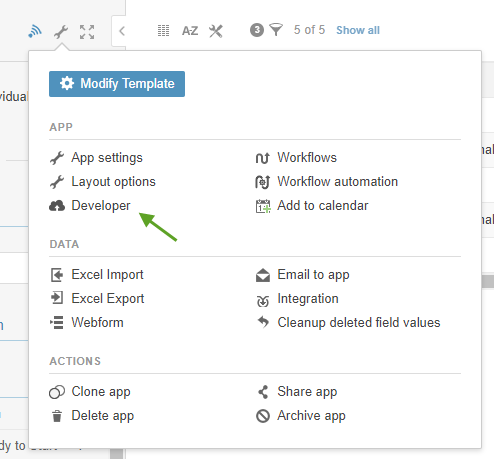
Task: Open the filter funnel icon
Action: (276, 30)
